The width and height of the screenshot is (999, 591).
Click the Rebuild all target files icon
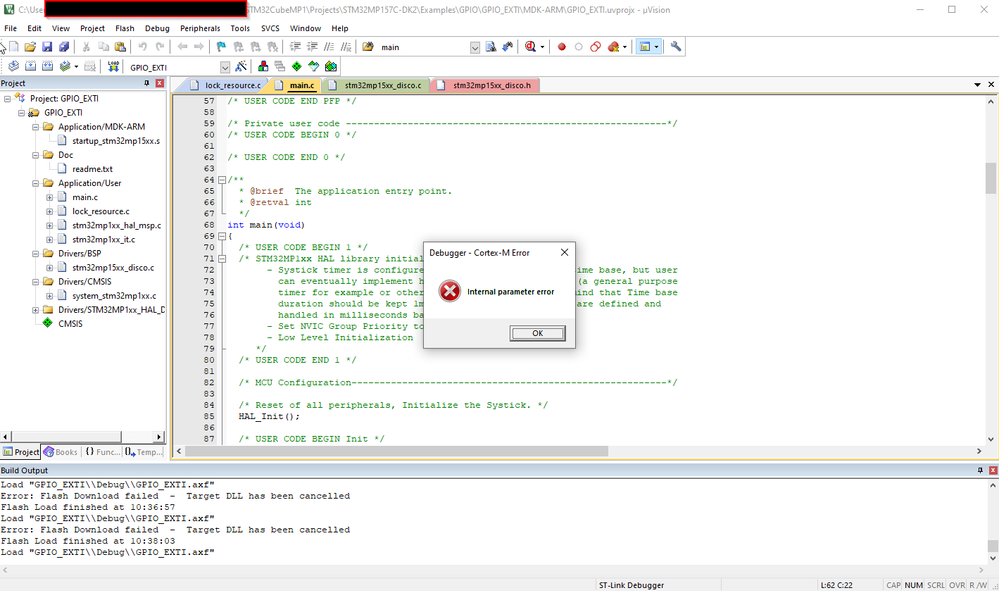[x=47, y=66]
